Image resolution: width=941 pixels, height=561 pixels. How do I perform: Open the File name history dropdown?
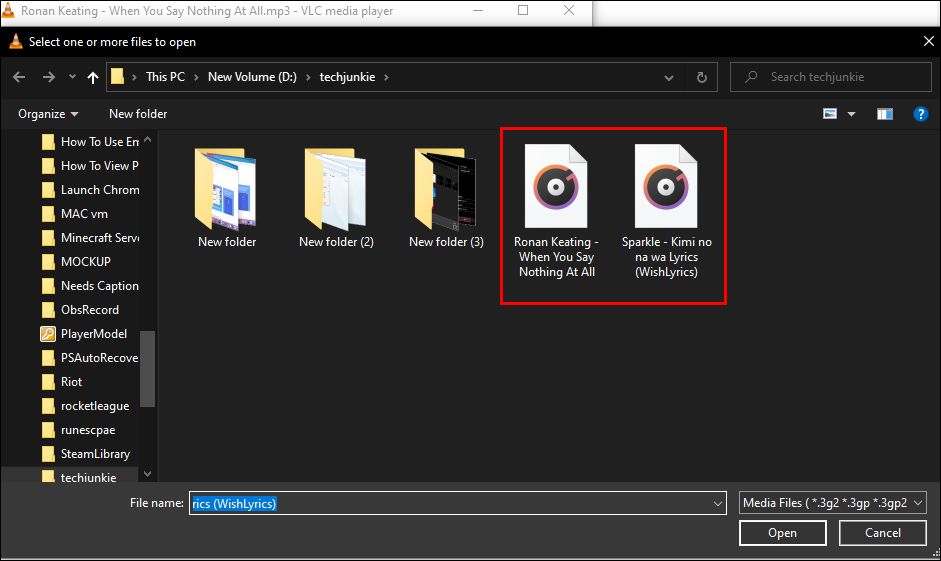coord(718,503)
